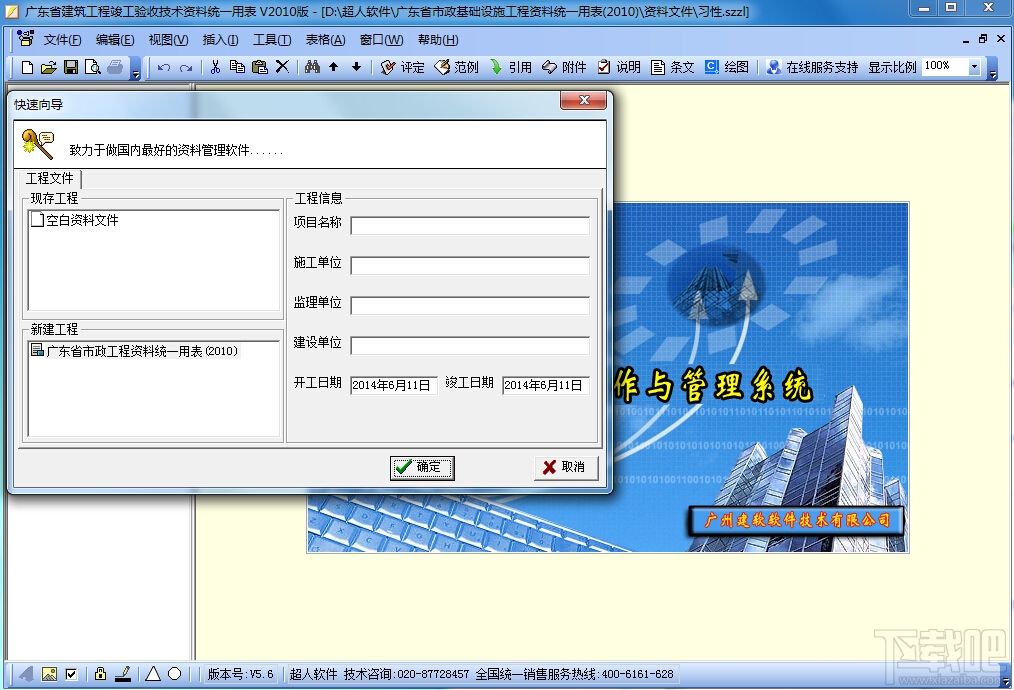Click the Redo arrow icon
The height and width of the screenshot is (690, 1014).
click(186, 67)
